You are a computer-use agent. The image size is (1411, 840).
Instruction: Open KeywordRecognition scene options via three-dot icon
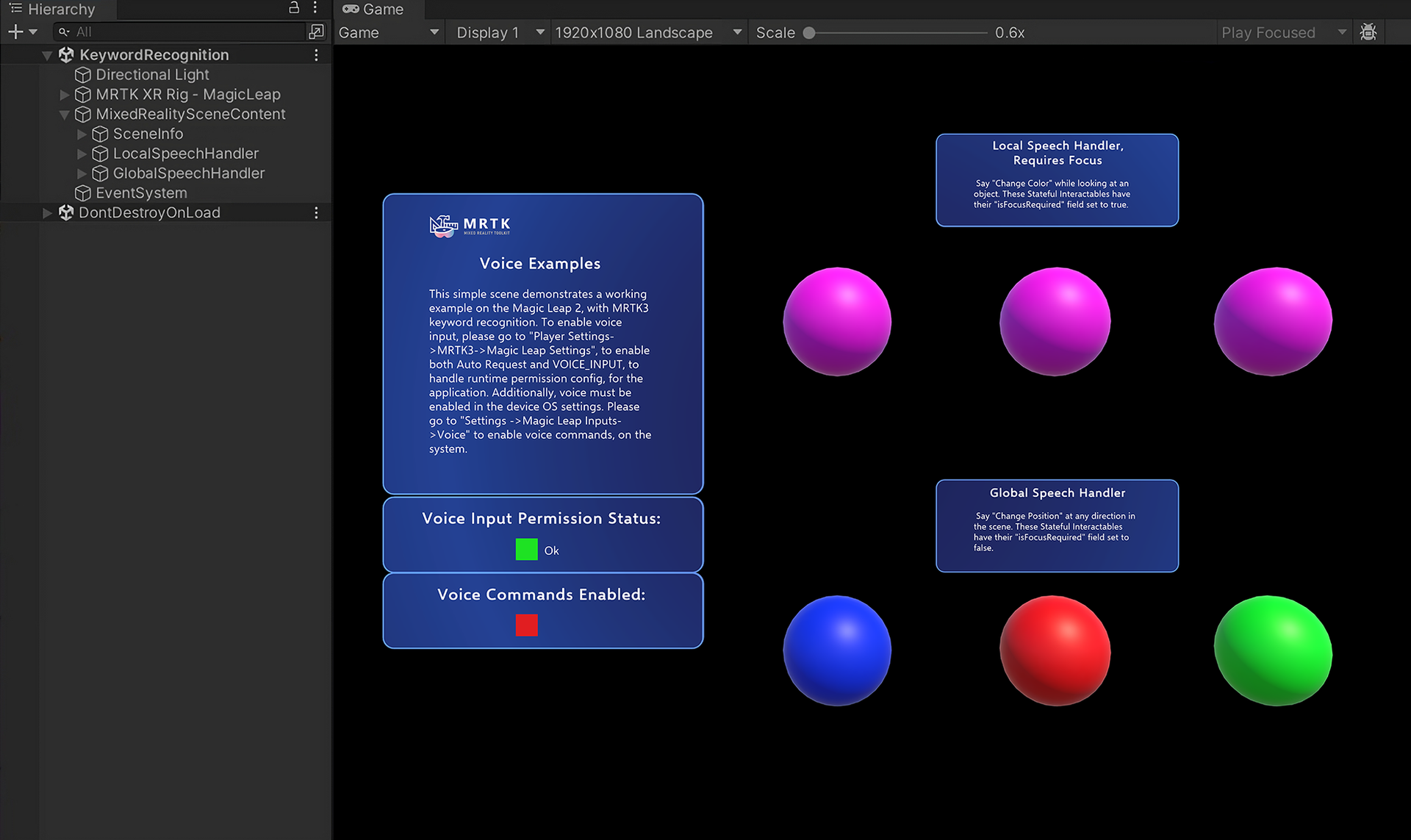pyautogui.click(x=316, y=54)
